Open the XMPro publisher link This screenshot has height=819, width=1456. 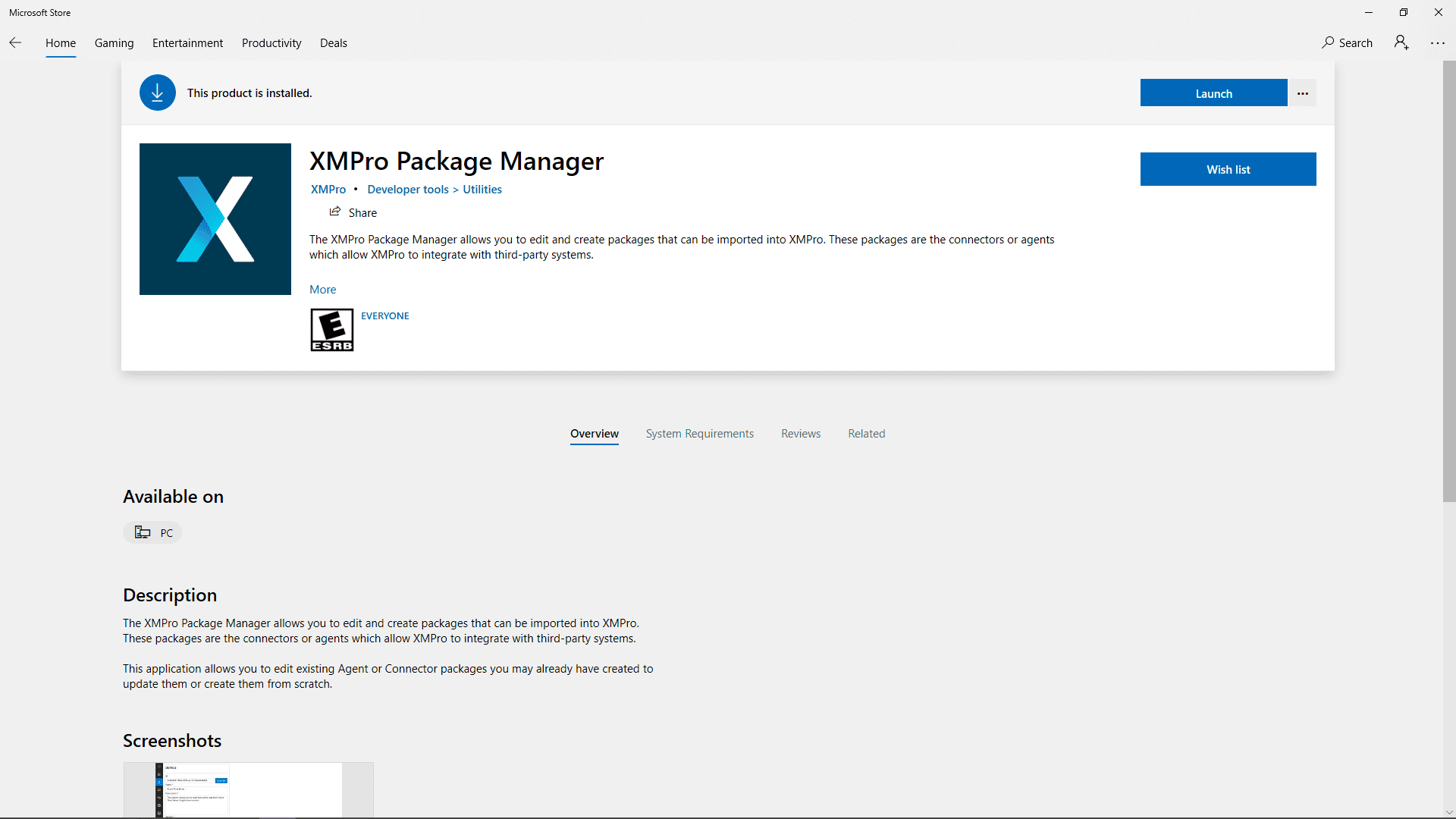pos(328,190)
